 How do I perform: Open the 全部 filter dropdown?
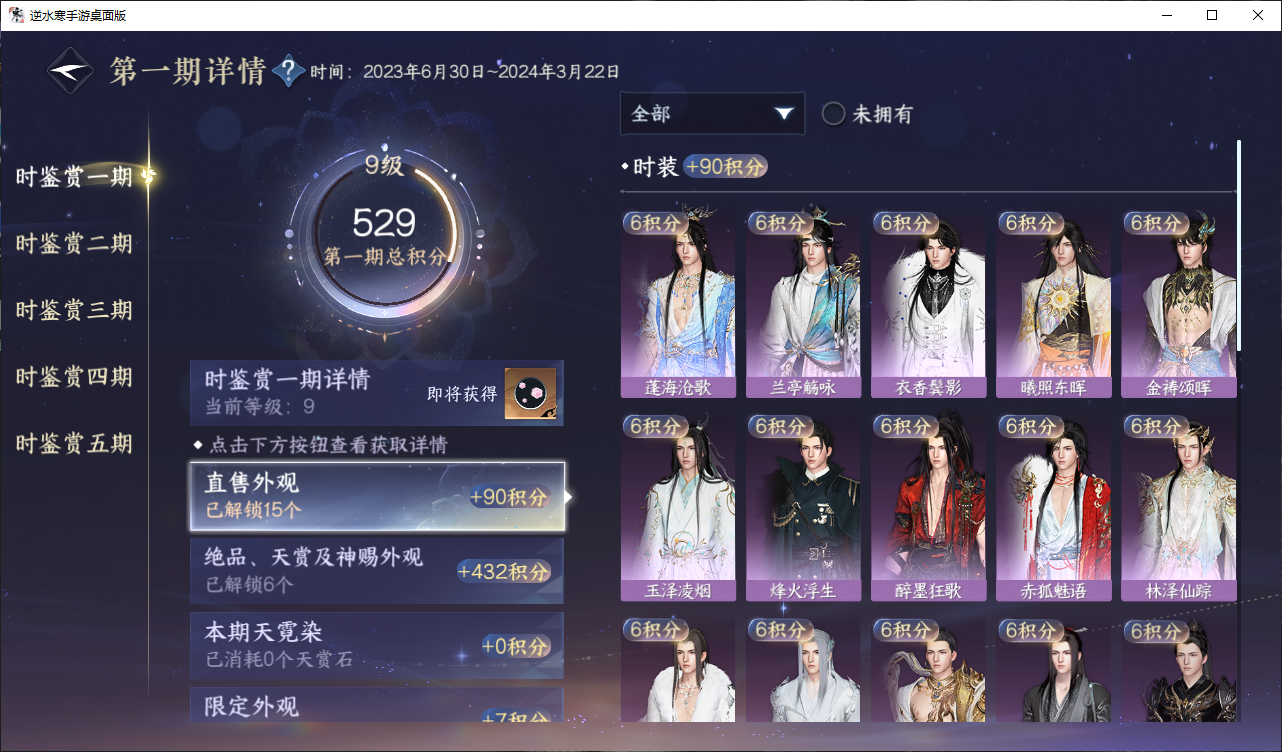coord(712,113)
